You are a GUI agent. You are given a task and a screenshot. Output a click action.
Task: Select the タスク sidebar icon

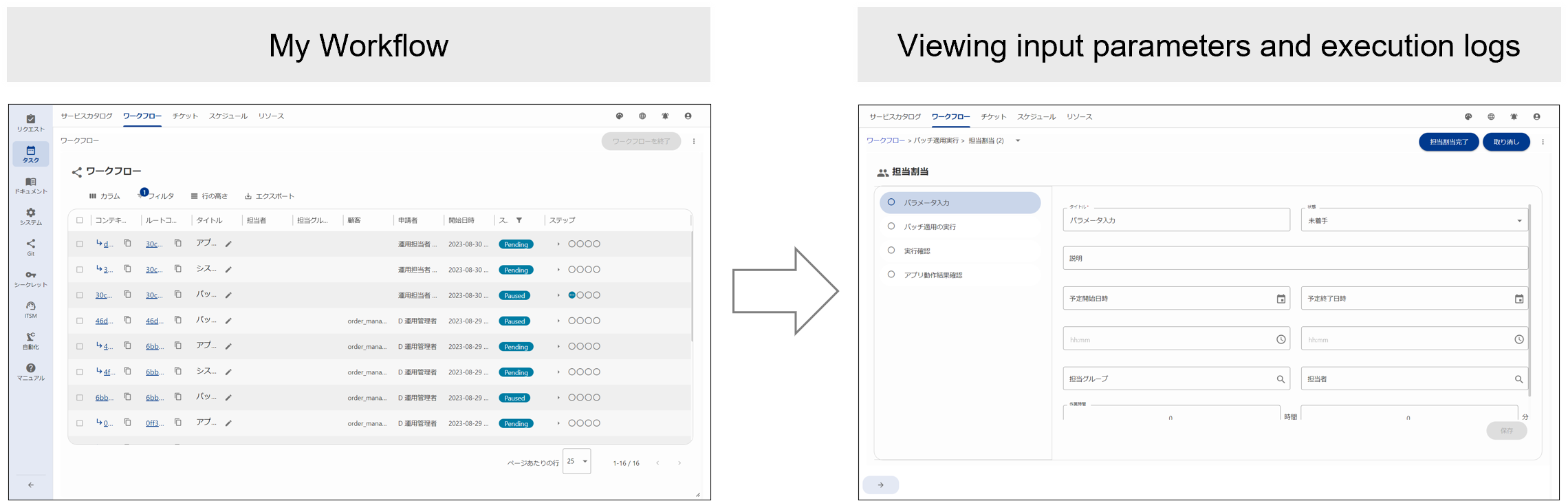pyautogui.click(x=30, y=154)
